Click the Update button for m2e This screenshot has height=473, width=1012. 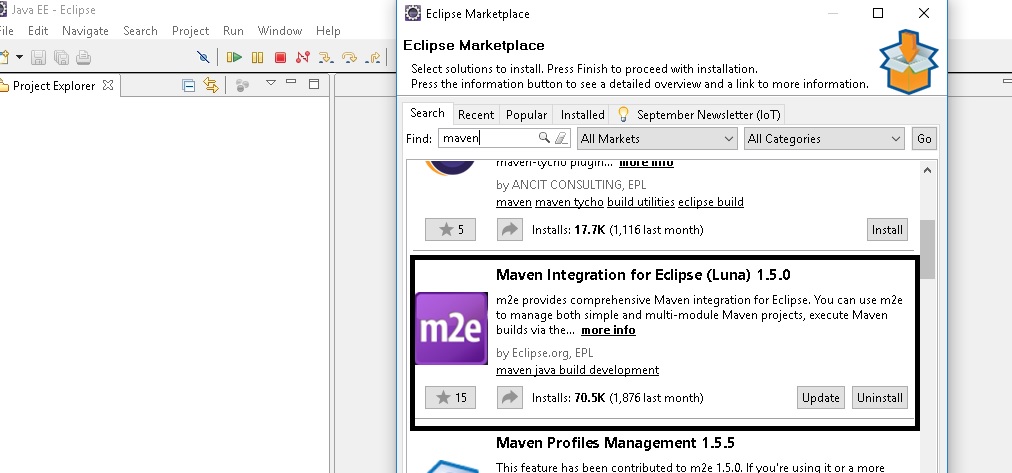coord(820,398)
